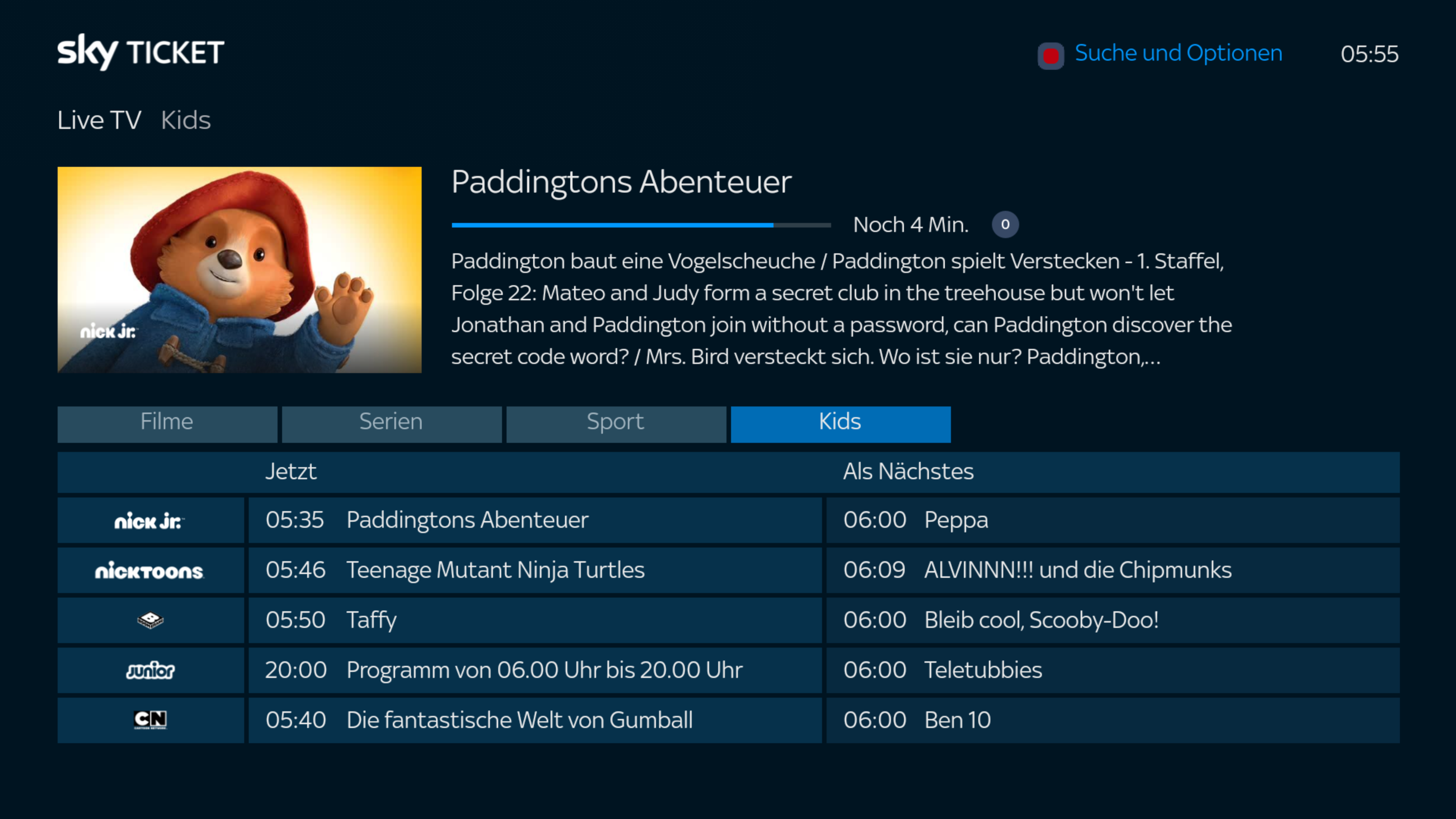The width and height of the screenshot is (1456, 819).
Task: Play Paddingtons Abenteuer at 05:35
Action: tap(535, 521)
